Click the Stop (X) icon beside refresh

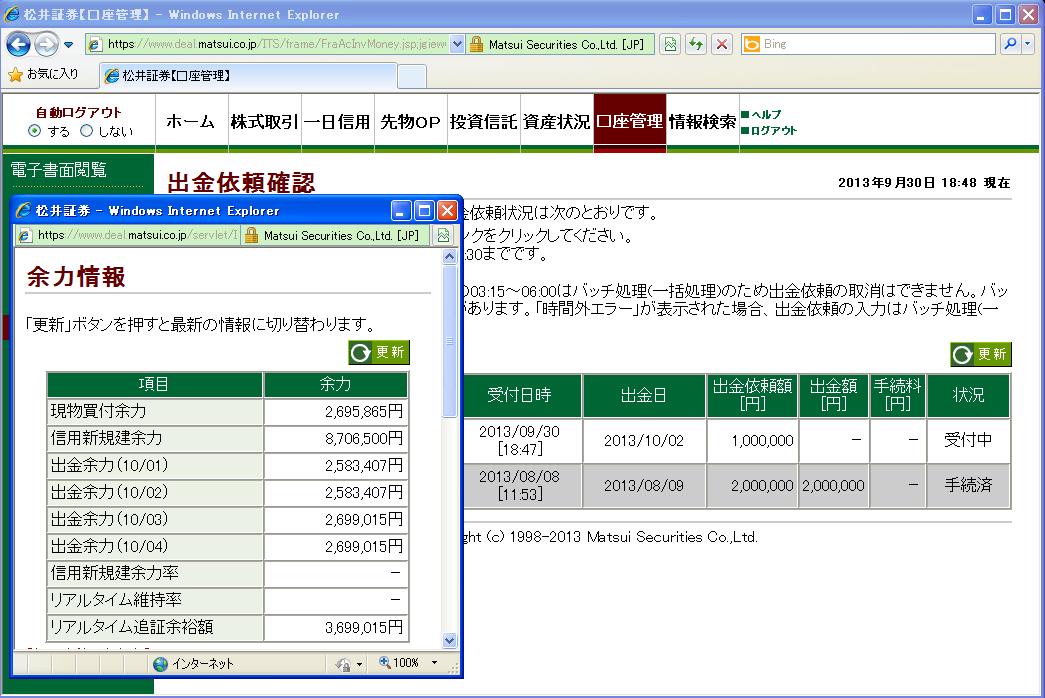point(721,44)
